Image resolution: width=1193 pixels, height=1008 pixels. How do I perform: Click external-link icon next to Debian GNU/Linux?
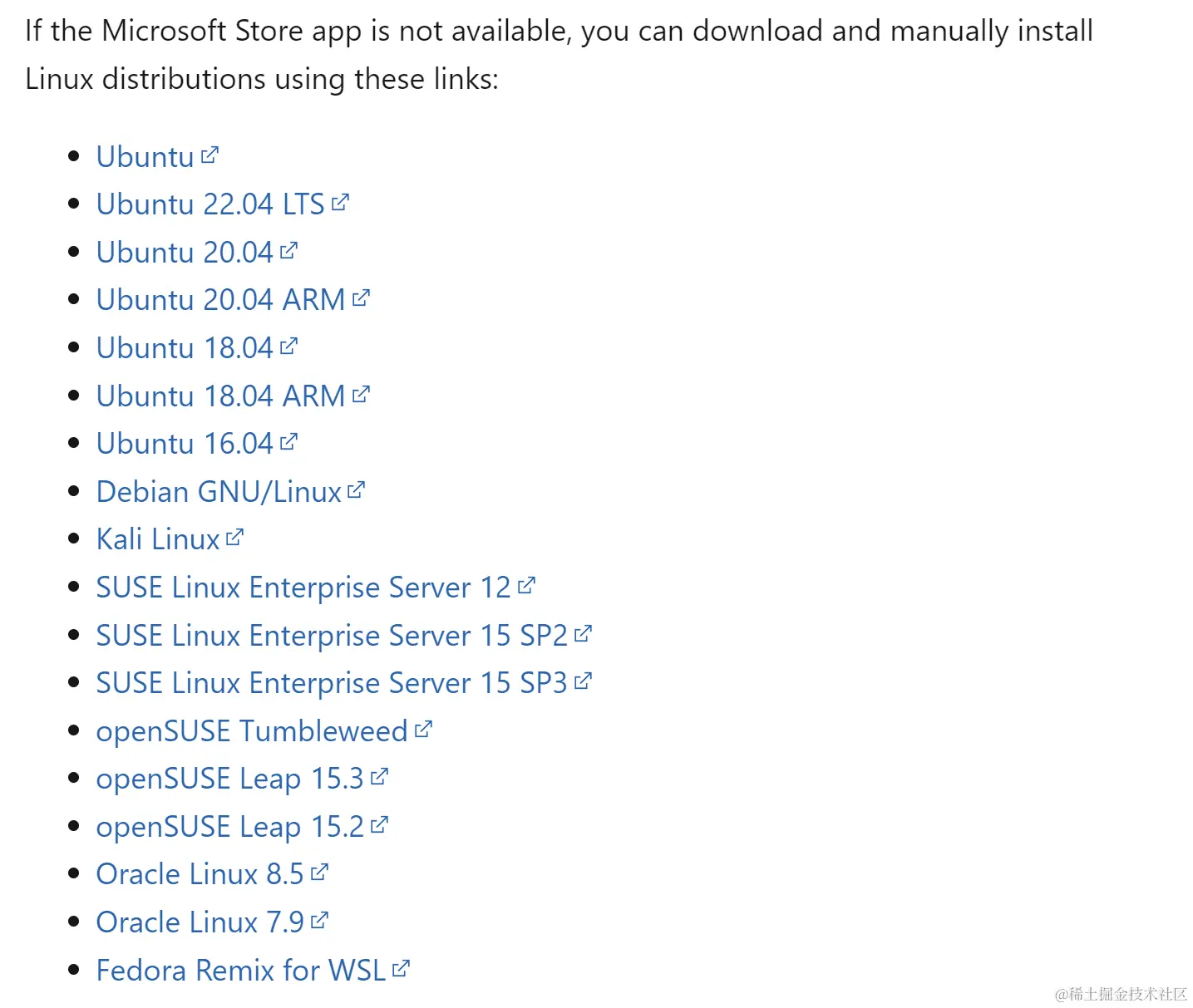[x=356, y=489]
